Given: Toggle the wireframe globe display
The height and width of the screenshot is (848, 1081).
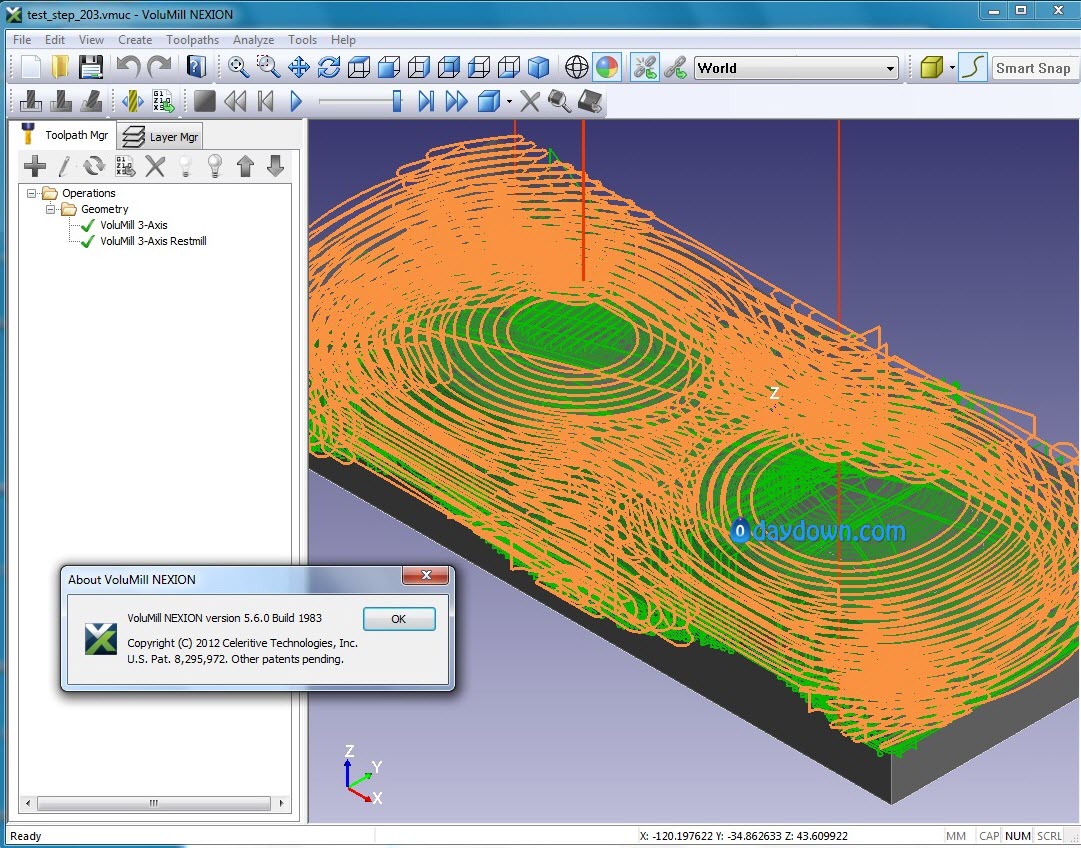Looking at the screenshot, I should pyautogui.click(x=576, y=68).
